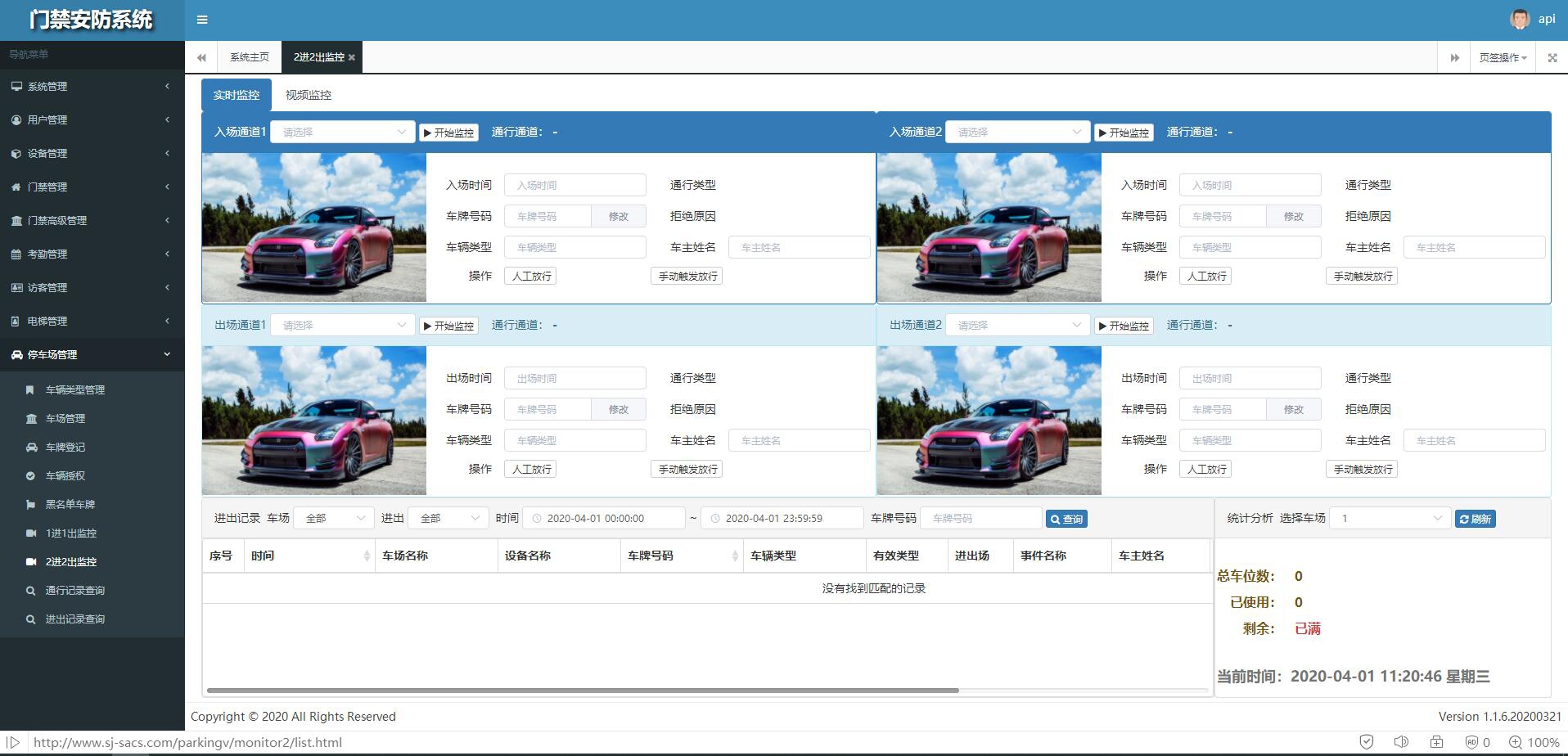This screenshot has width=1568, height=756.
Task: Expand the 门禁管理 sidebar menu
Action: pyautogui.click(x=92, y=187)
